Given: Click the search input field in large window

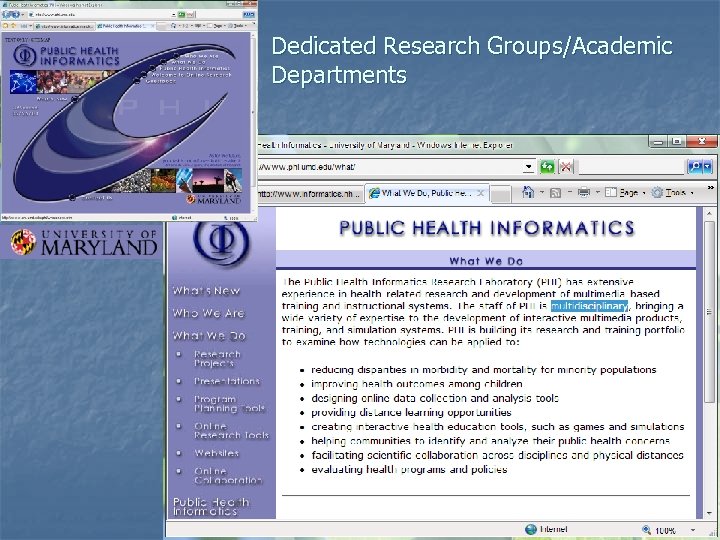Looking at the screenshot, I should [x=631, y=167].
